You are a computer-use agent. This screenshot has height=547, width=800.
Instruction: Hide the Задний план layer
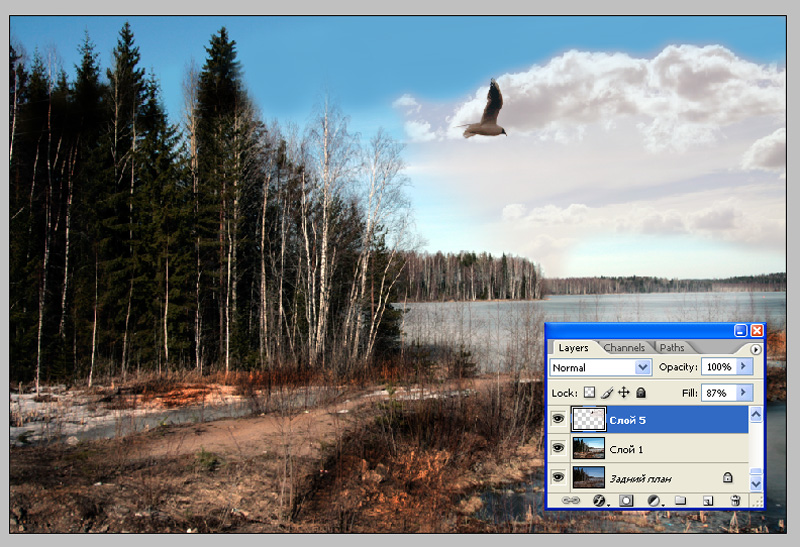(x=558, y=477)
